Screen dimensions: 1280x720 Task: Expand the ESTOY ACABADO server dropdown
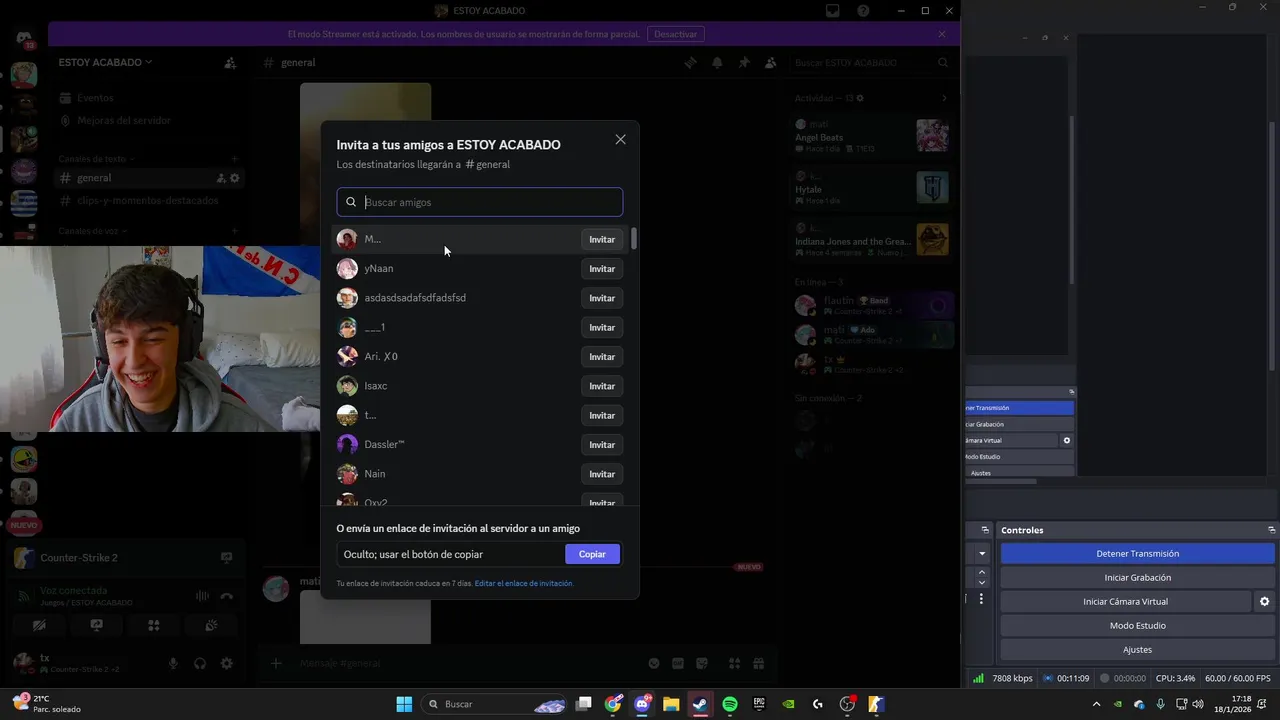tap(105, 62)
